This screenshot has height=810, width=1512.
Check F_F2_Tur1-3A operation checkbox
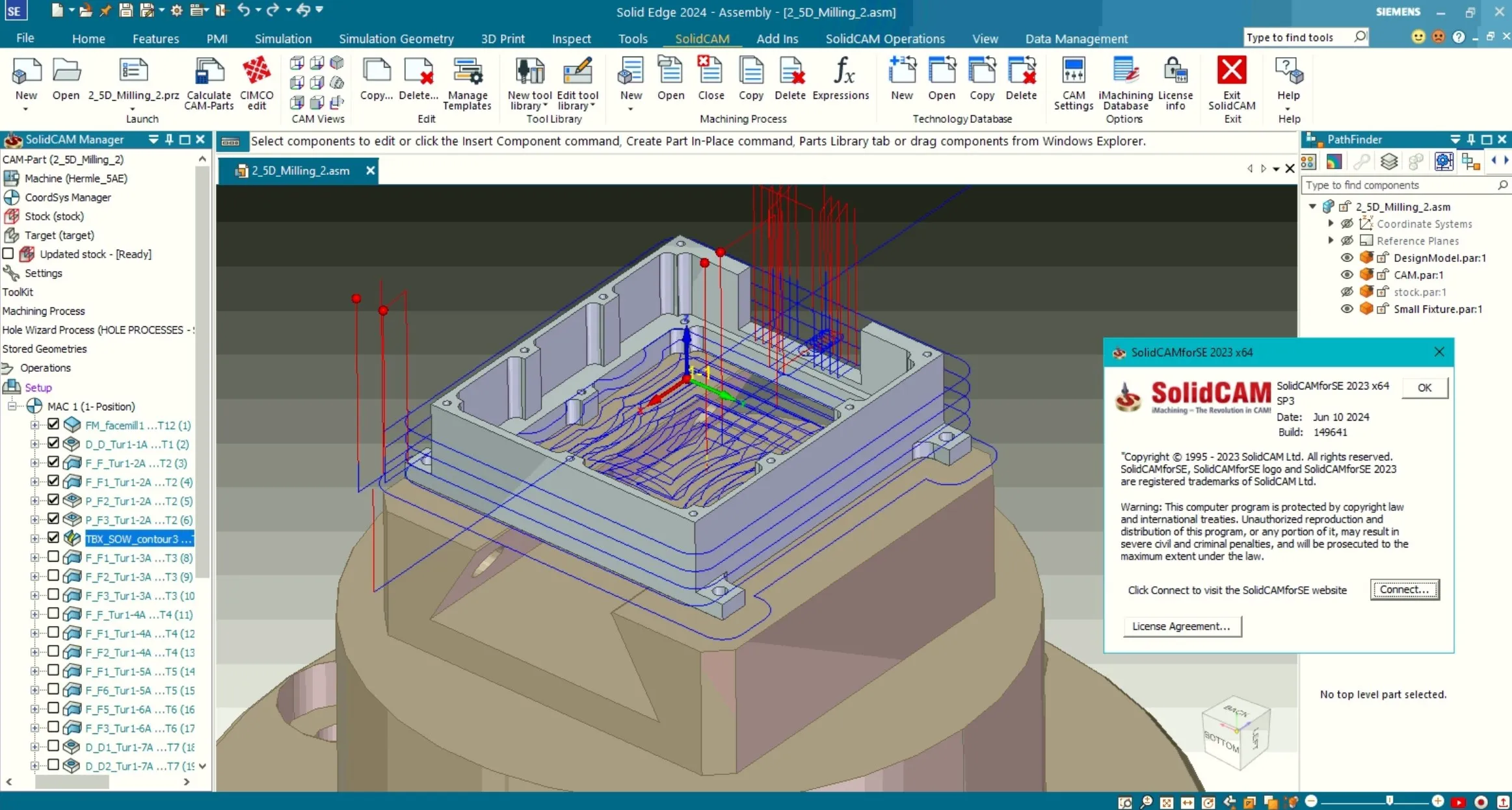pos(53,575)
